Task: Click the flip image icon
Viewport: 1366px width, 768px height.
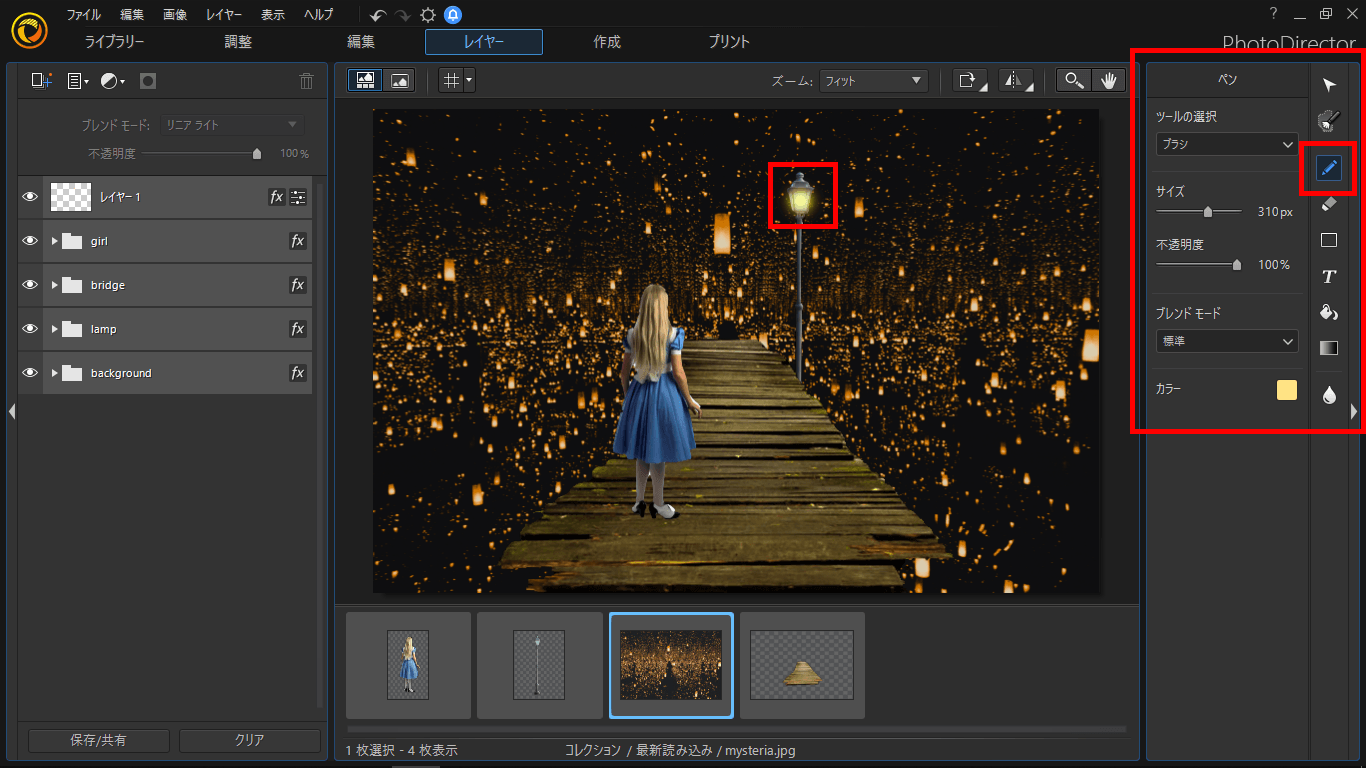Action: tap(1016, 81)
